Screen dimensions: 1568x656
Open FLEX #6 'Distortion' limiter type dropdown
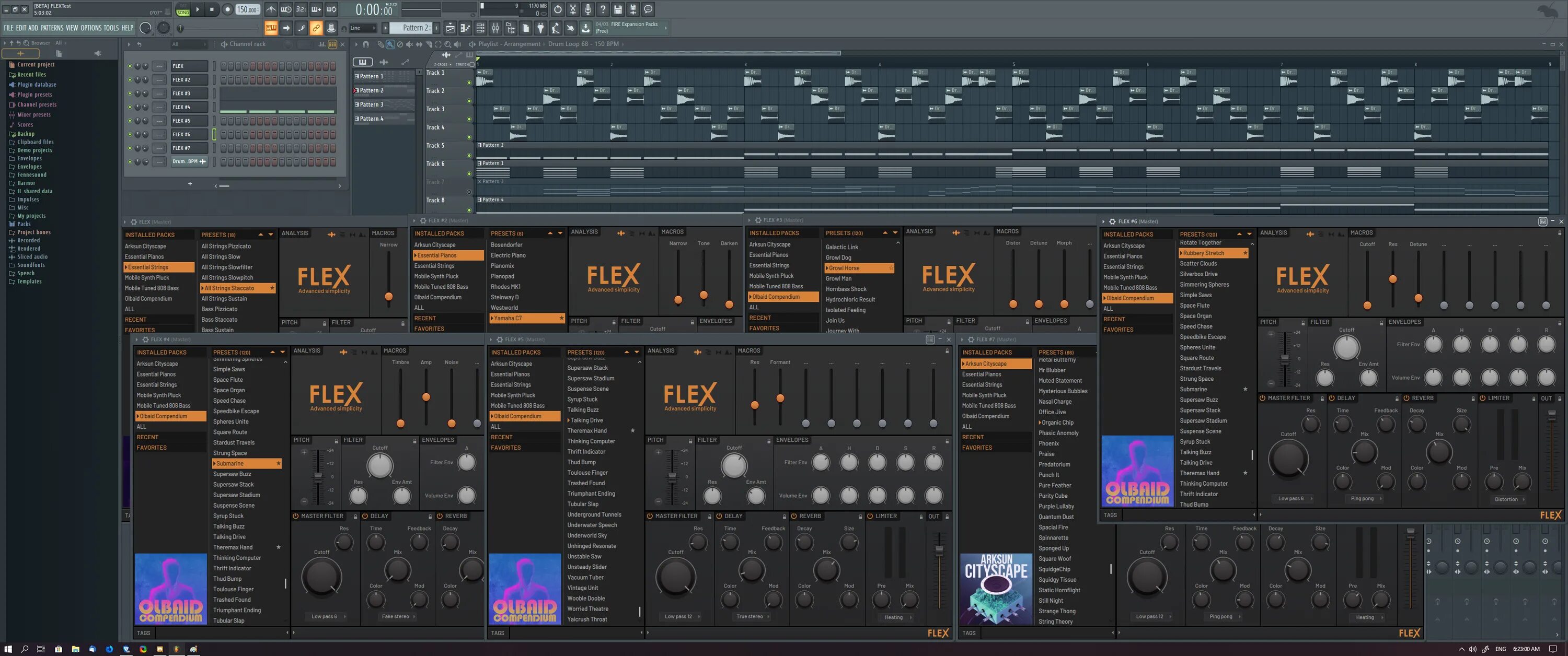(x=1509, y=500)
